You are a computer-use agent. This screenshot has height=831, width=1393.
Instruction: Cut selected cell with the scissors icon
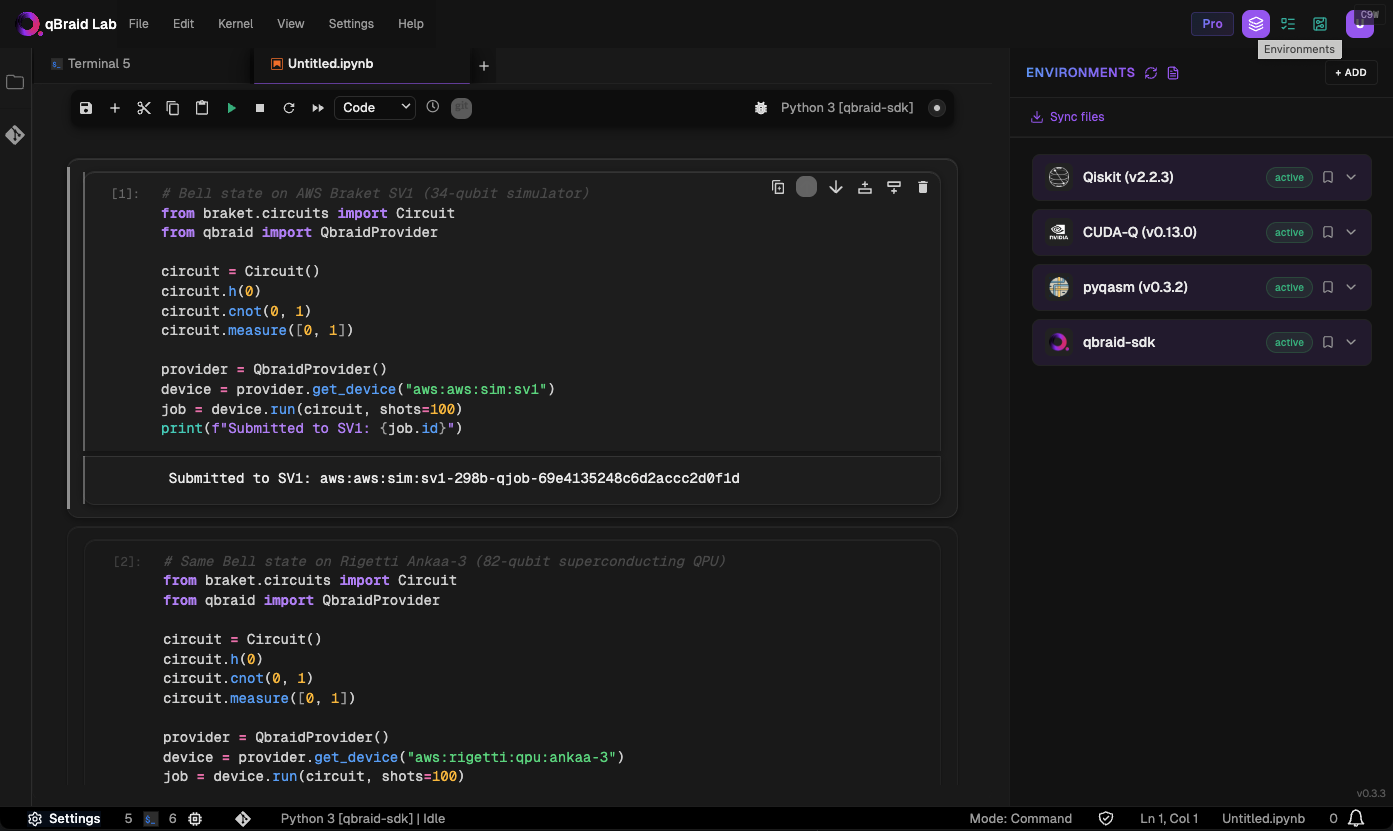144,108
